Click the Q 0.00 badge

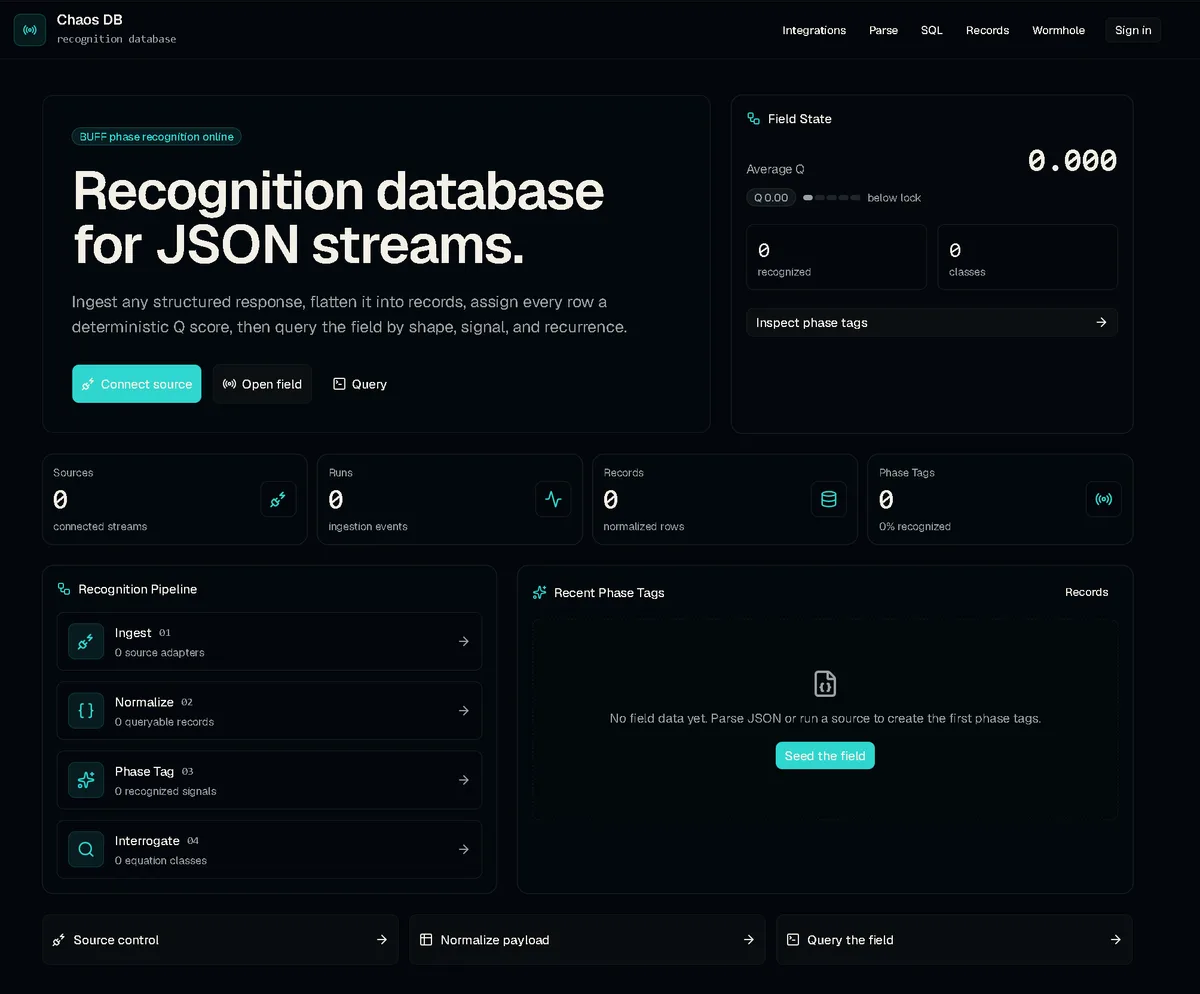771,198
